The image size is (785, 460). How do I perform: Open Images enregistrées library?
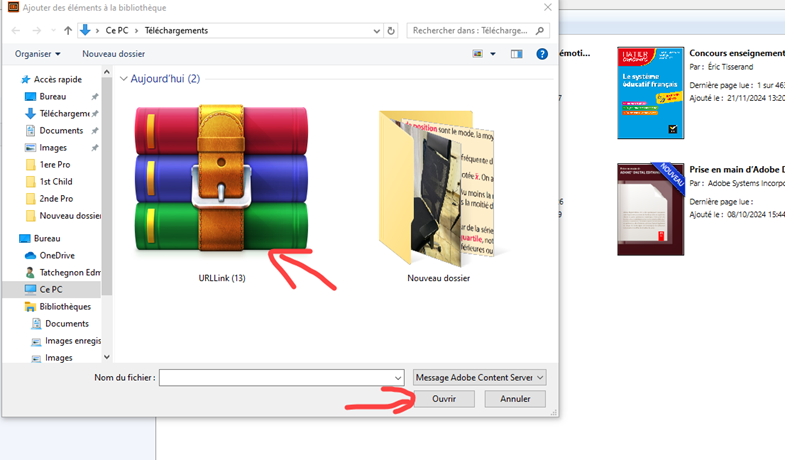click(73, 340)
